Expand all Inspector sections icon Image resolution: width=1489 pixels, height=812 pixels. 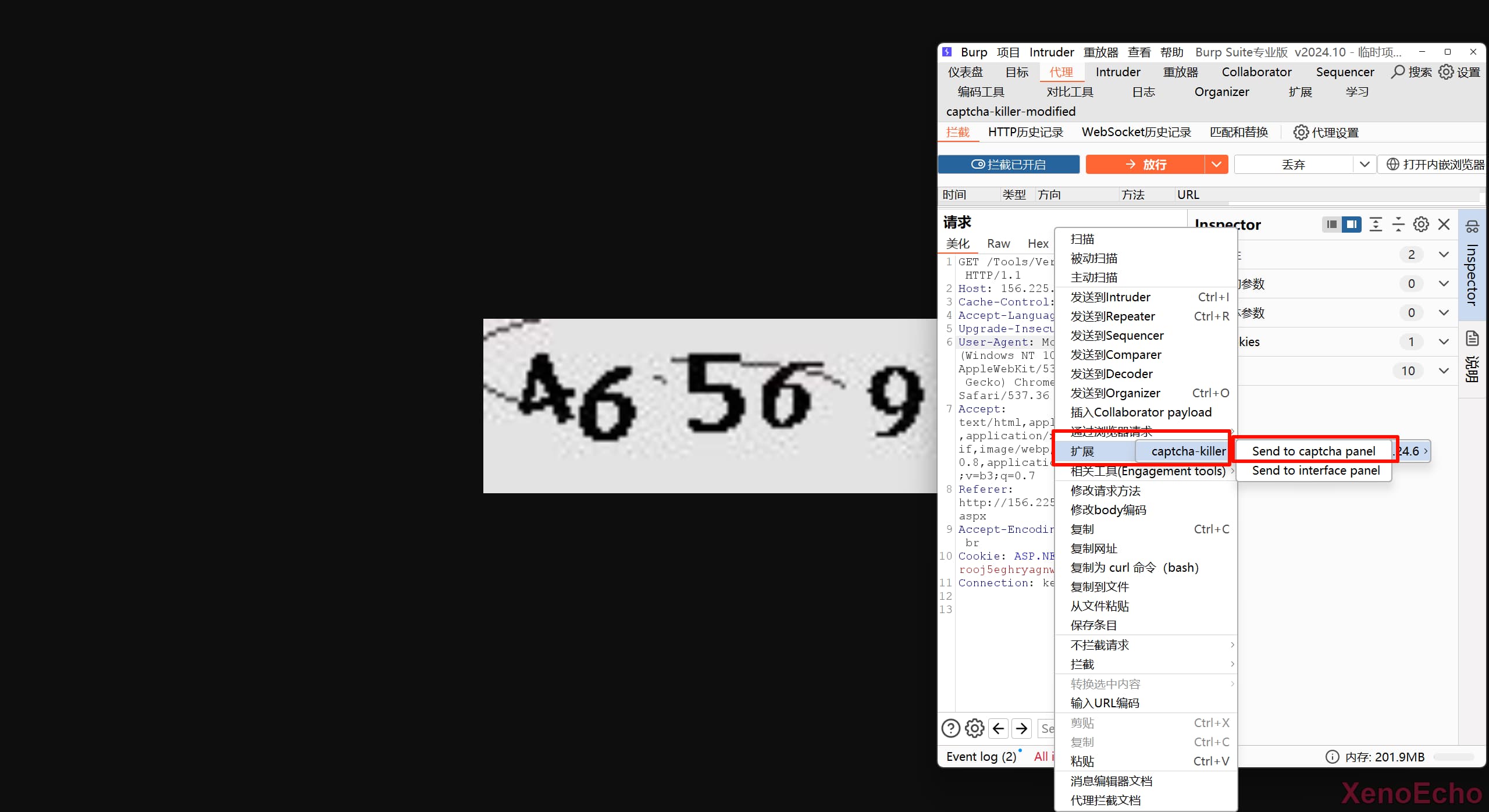(x=1376, y=225)
